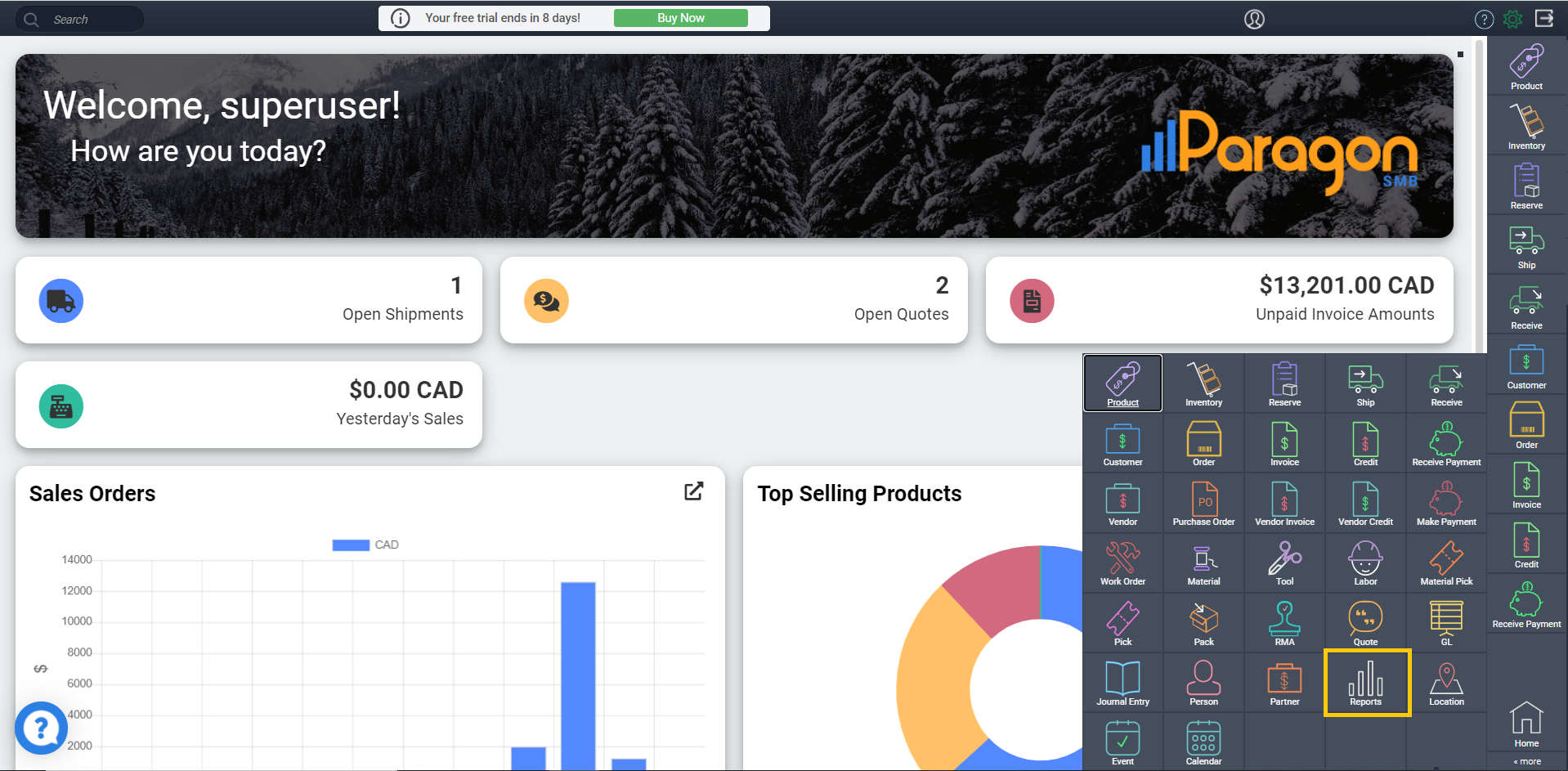This screenshot has height=771, width=1568.
Task: Open the Material module icon
Action: [x=1203, y=563]
